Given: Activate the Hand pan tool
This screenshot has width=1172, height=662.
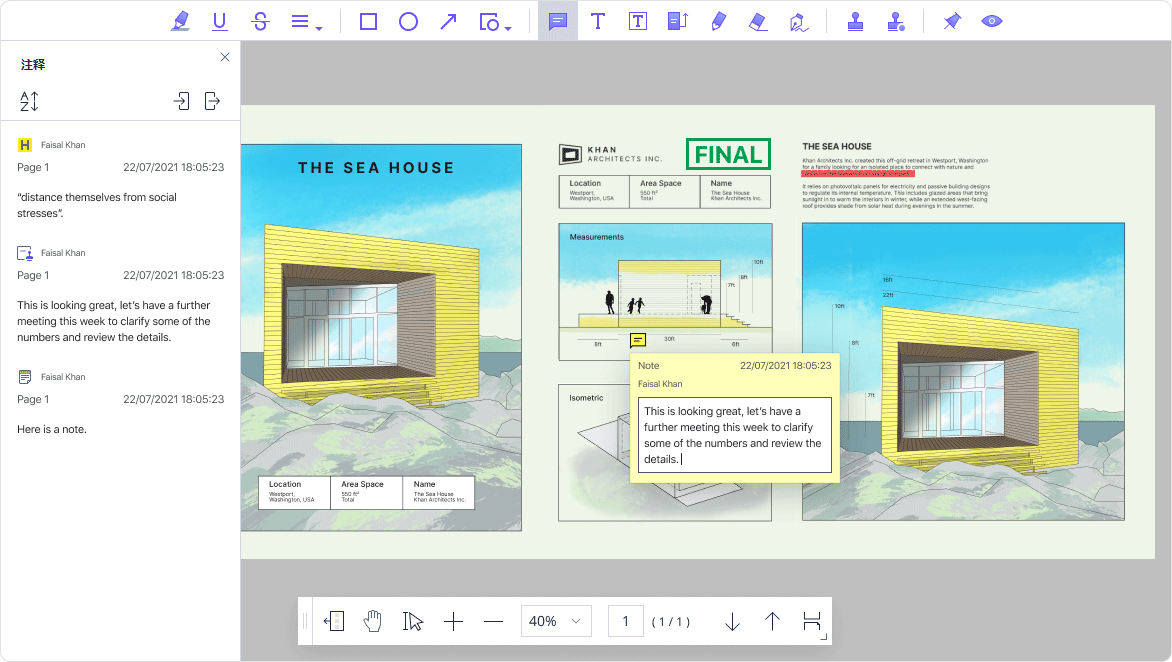Looking at the screenshot, I should [x=373, y=621].
